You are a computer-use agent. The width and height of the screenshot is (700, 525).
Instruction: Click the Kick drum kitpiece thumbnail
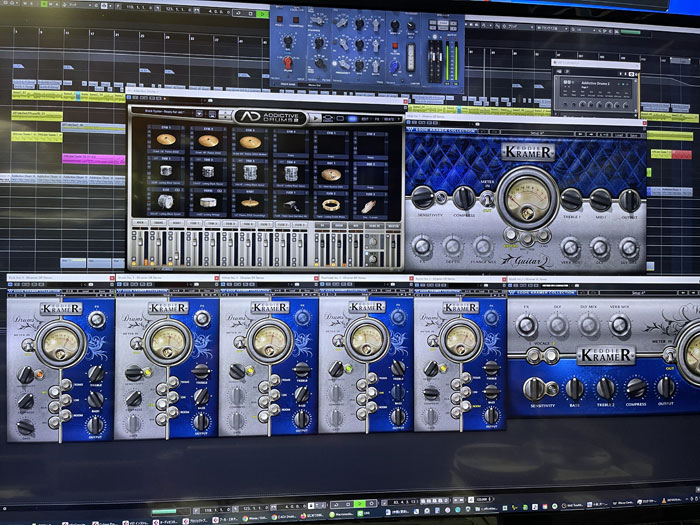click(x=166, y=202)
